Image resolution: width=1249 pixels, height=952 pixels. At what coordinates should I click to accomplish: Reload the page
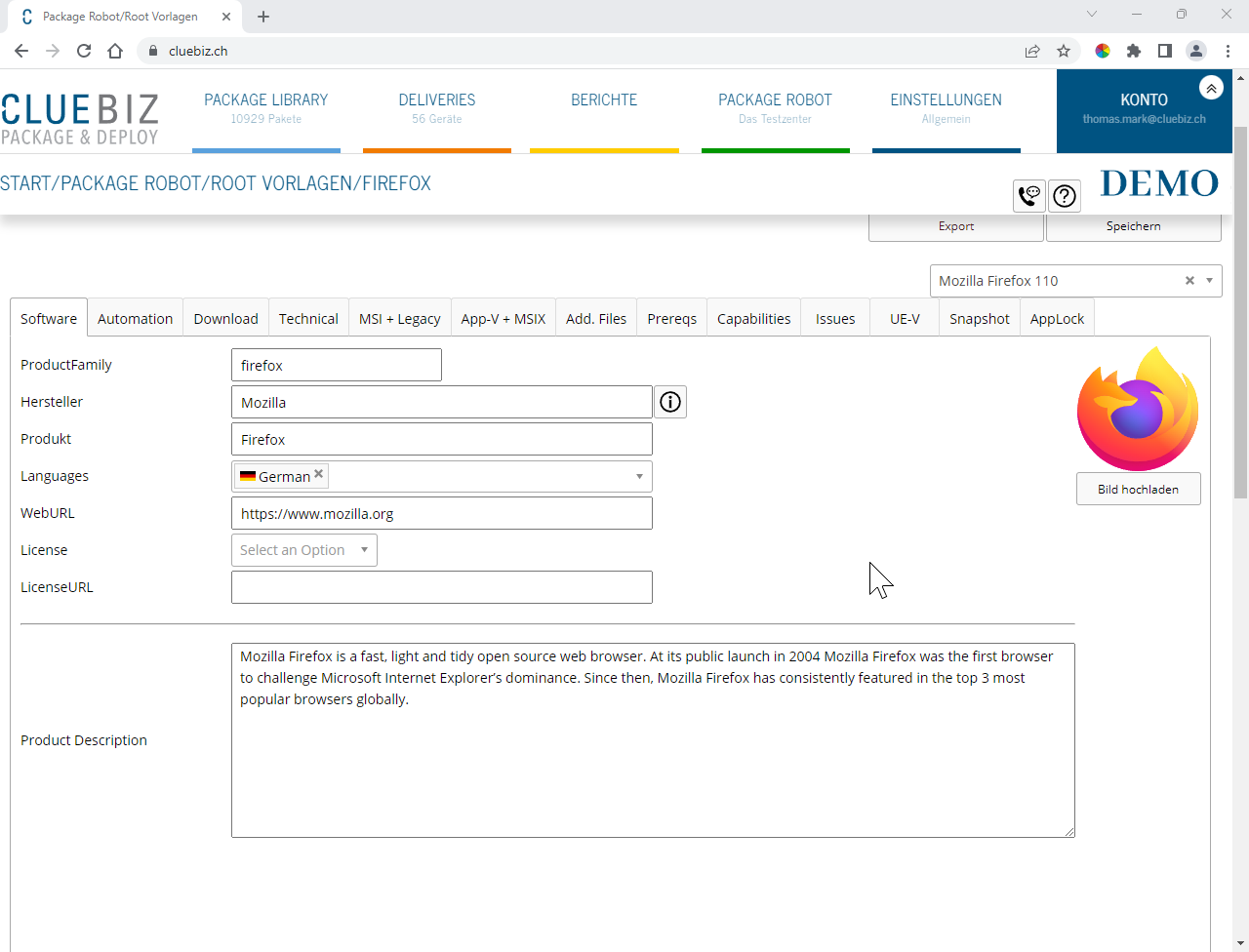pyautogui.click(x=84, y=51)
